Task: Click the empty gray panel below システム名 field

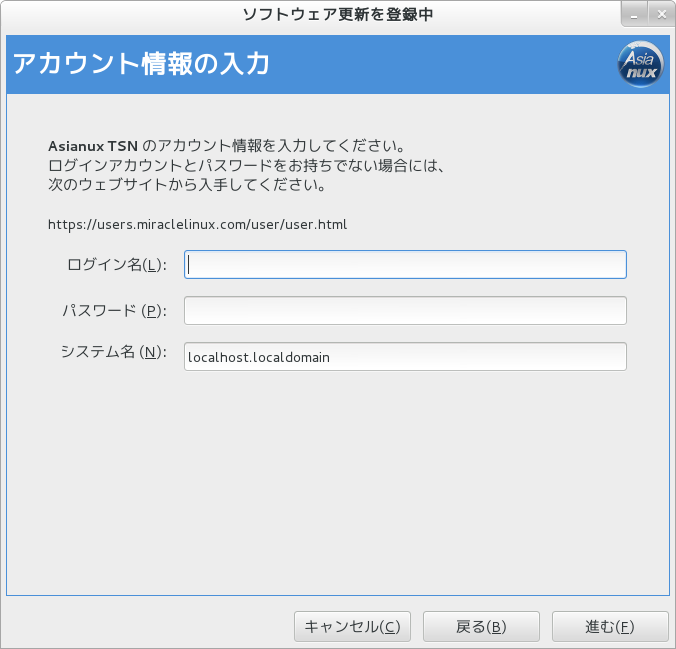Action: [x=337, y=480]
